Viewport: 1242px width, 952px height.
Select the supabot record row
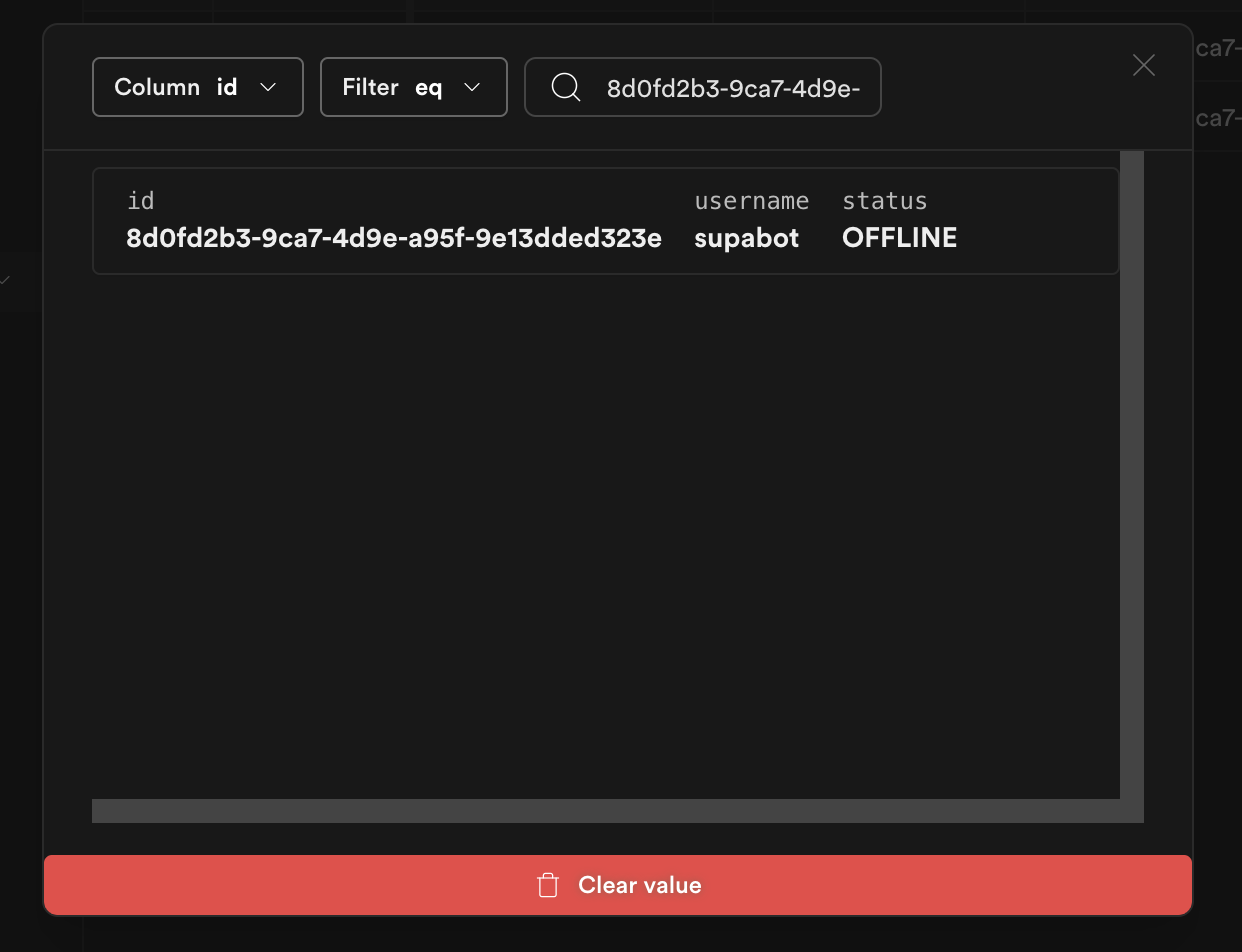pyautogui.click(x=605, y=221)
